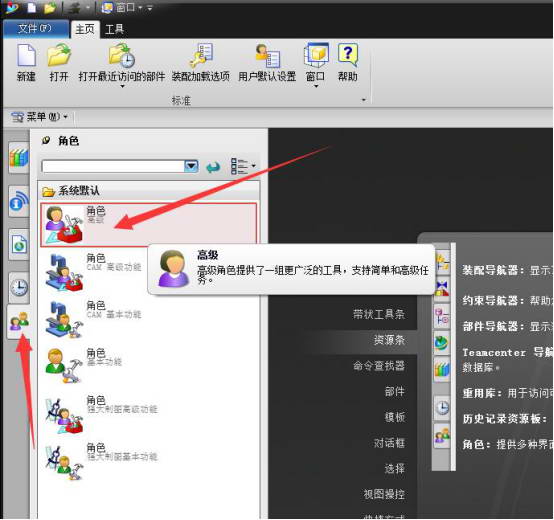Open Customer Defaults (用户默认设置)
Viewport: 554px width, 520px height.
267,55
